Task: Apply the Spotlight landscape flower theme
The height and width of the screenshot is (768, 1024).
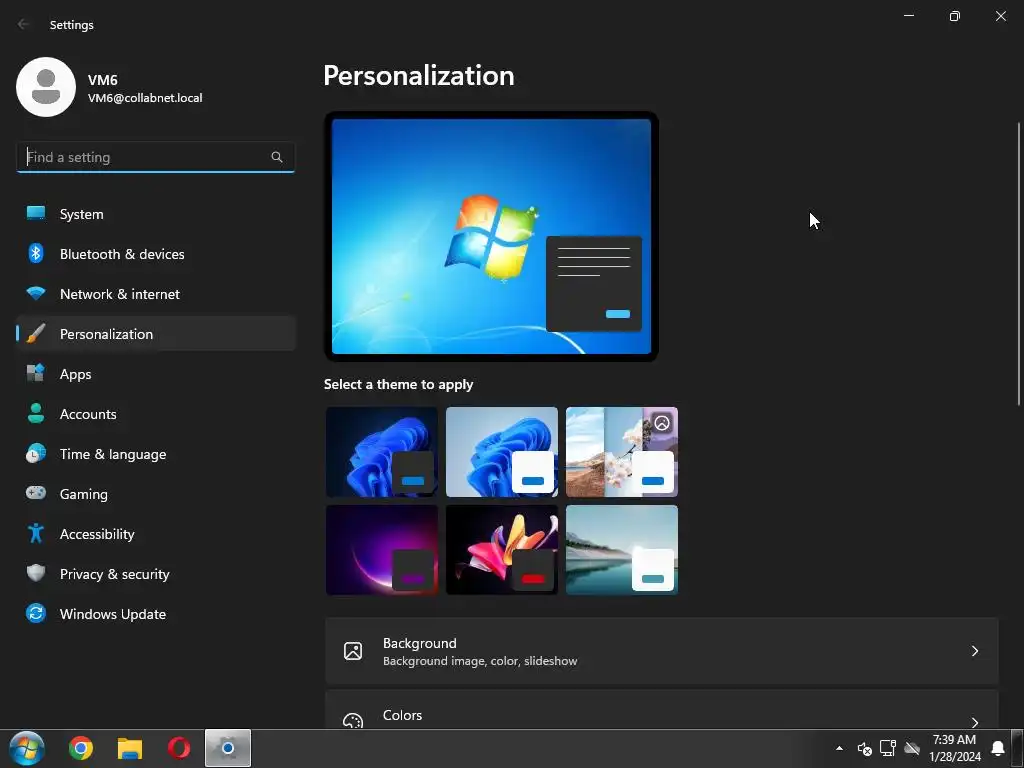Action: pyautogui.click(x=622, y=452)
